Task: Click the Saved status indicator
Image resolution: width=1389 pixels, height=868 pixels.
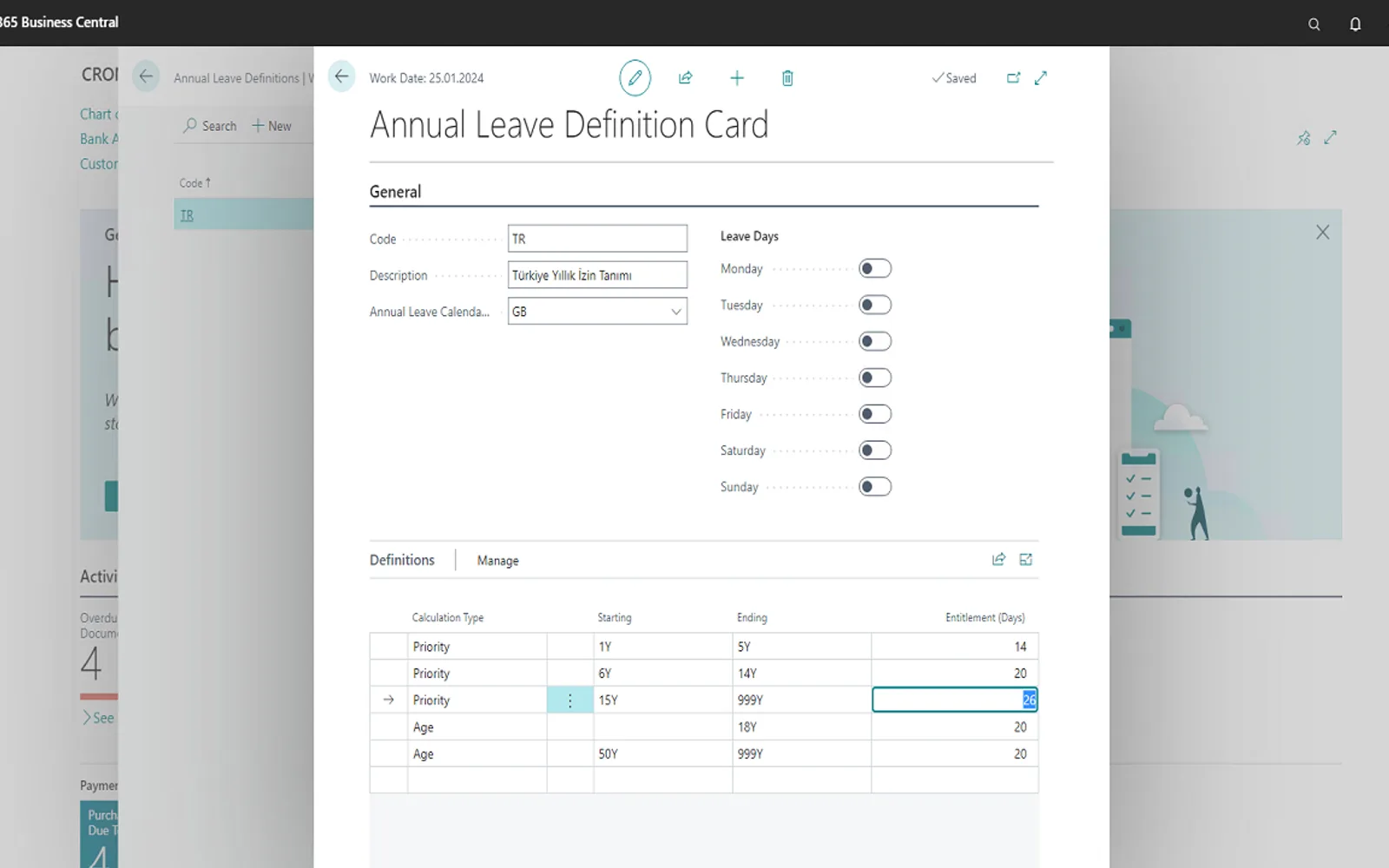Action: (954, 78)
